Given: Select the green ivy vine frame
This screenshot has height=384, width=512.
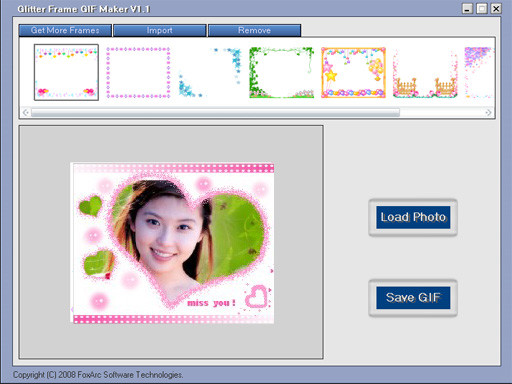Looking at the screenshot, I should tap(282, 72).
